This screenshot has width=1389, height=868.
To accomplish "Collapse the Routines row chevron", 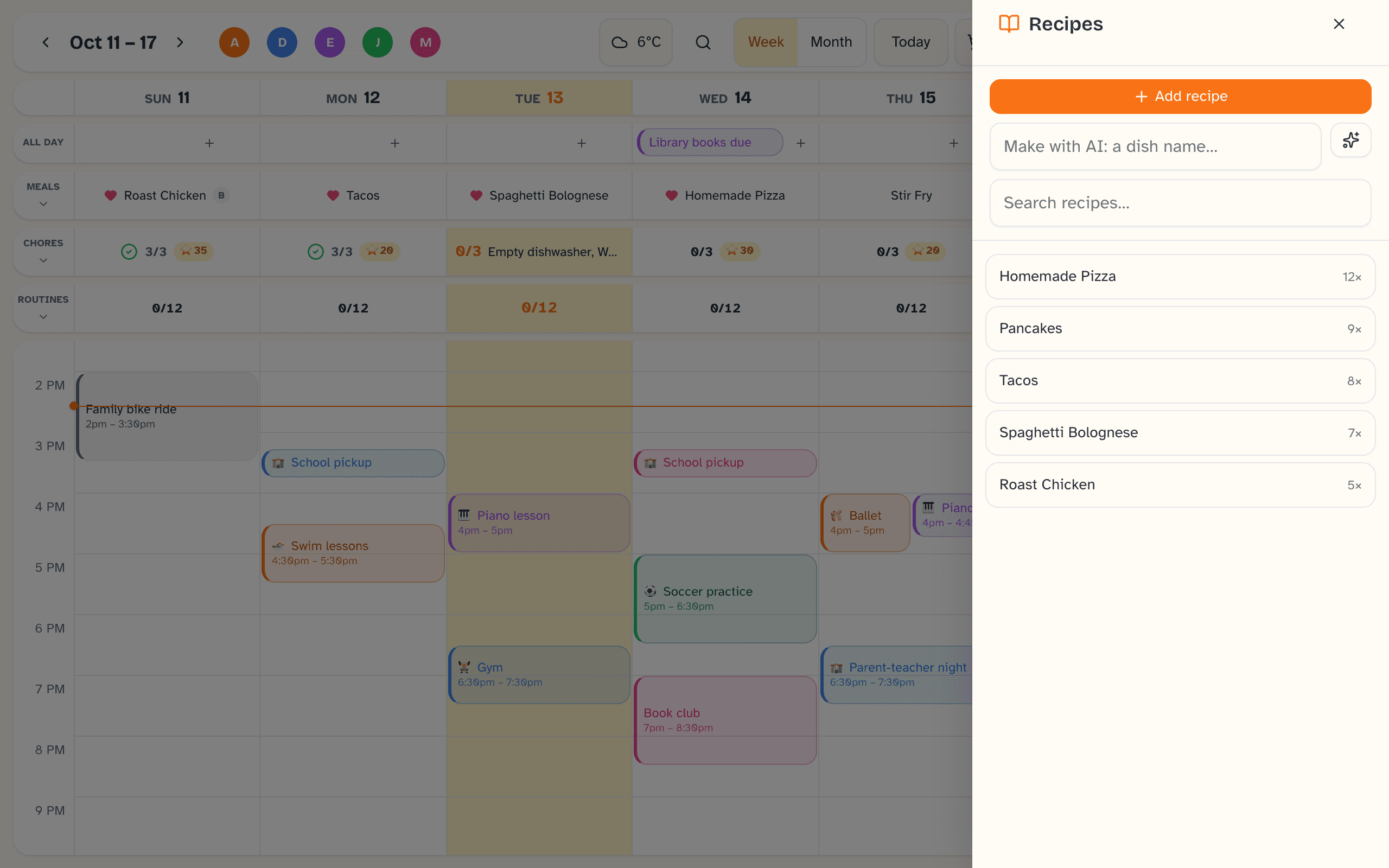I will pos(43,316).
